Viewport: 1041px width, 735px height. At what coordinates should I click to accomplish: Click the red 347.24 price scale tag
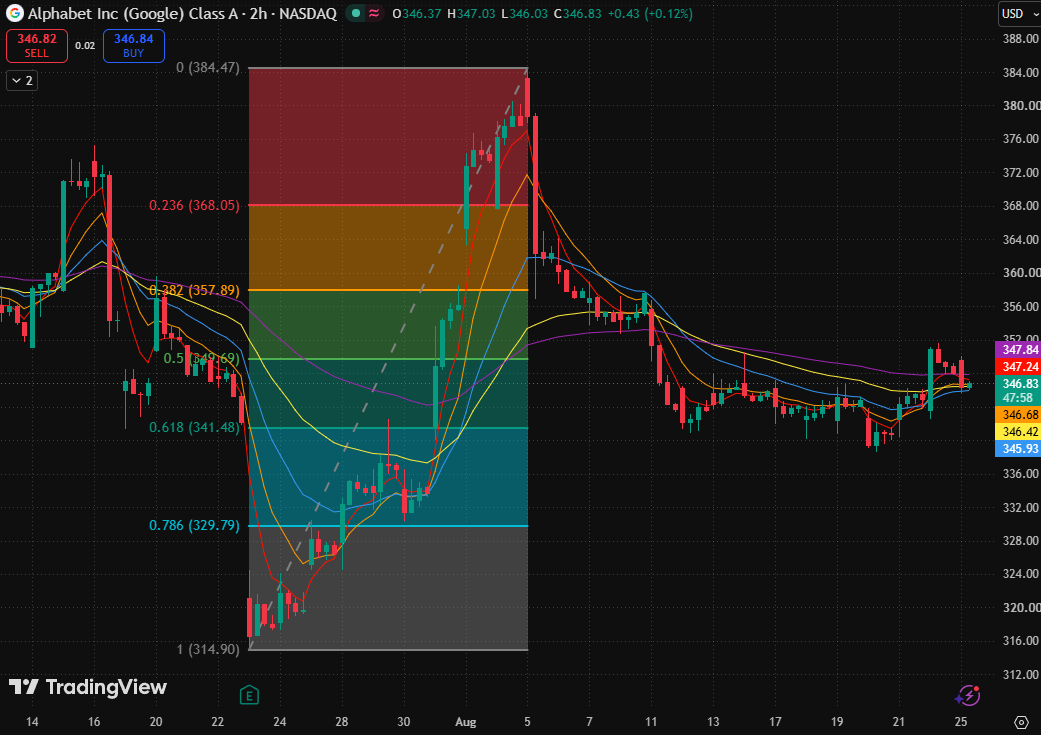click(1018, 367)
